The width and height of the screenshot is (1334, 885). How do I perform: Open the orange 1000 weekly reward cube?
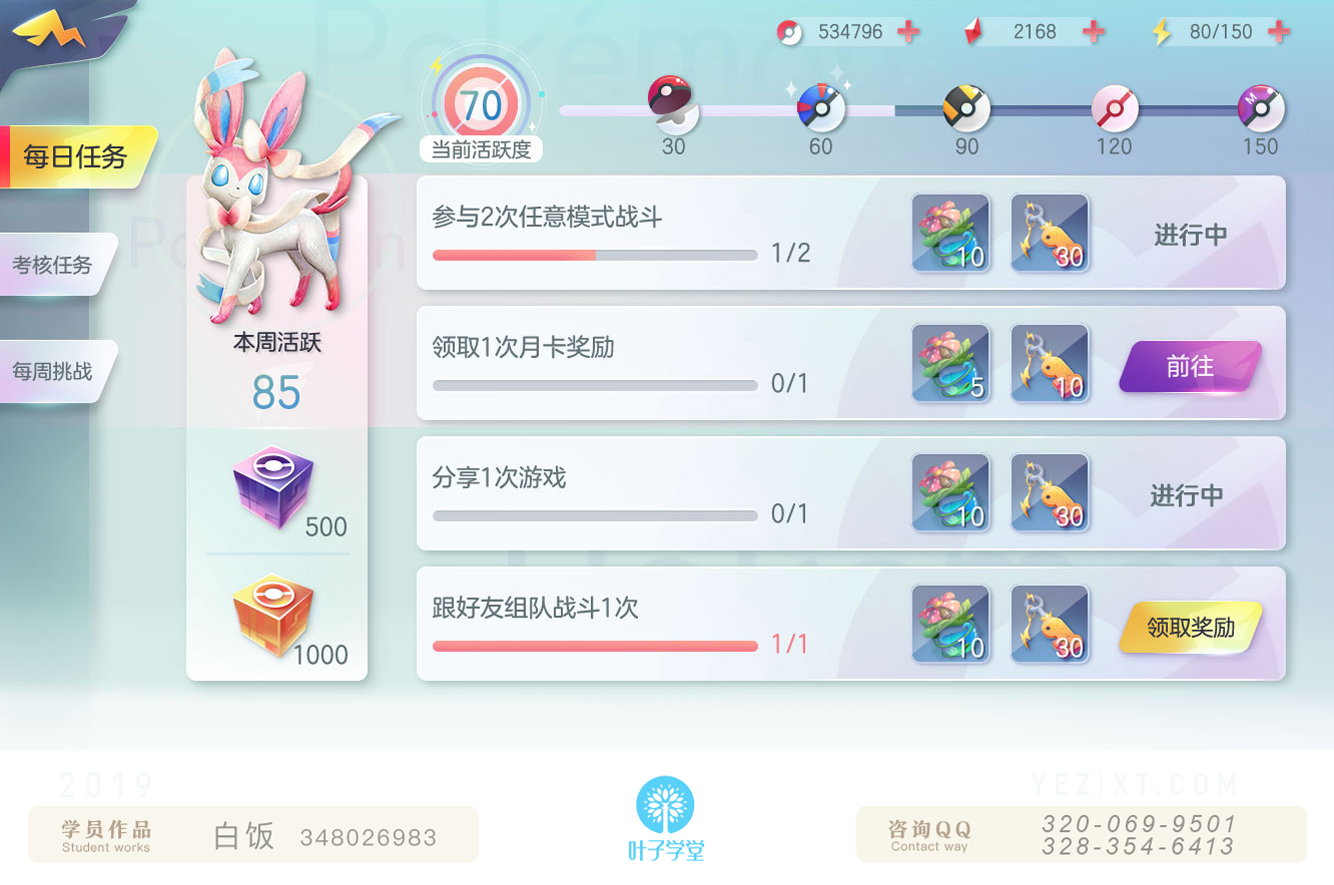click(x=273, y=615)
